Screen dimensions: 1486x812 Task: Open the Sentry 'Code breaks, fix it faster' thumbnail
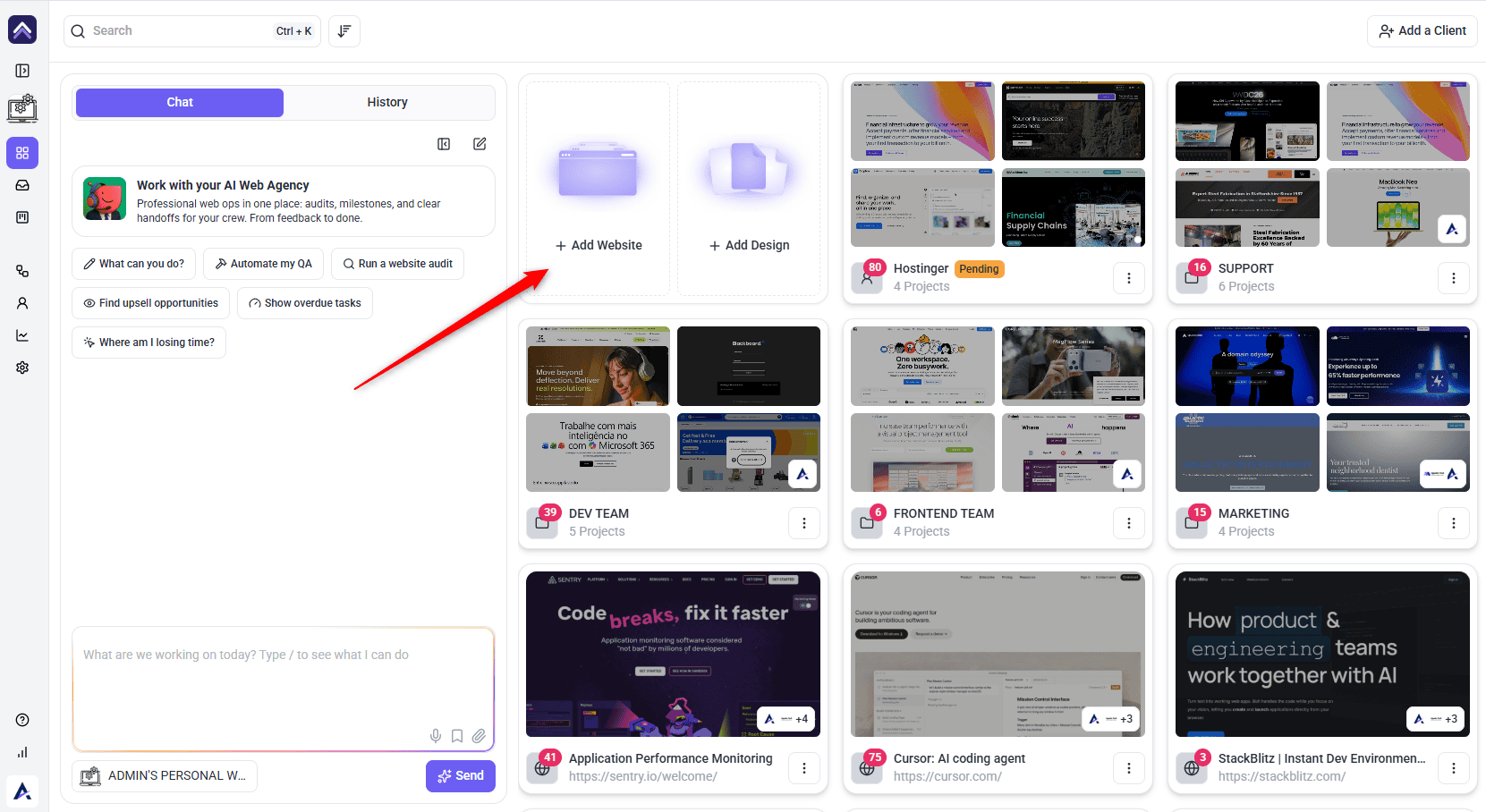pos(673,655)
